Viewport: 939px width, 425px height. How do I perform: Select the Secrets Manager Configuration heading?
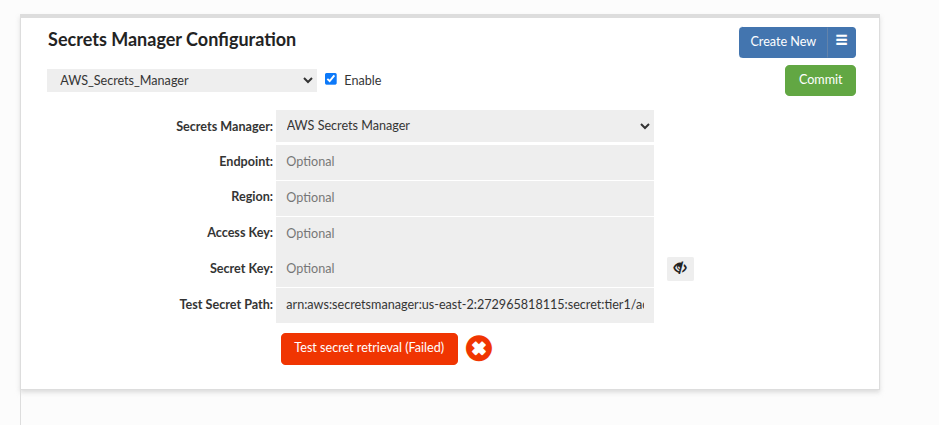click(x=172, y=40)
